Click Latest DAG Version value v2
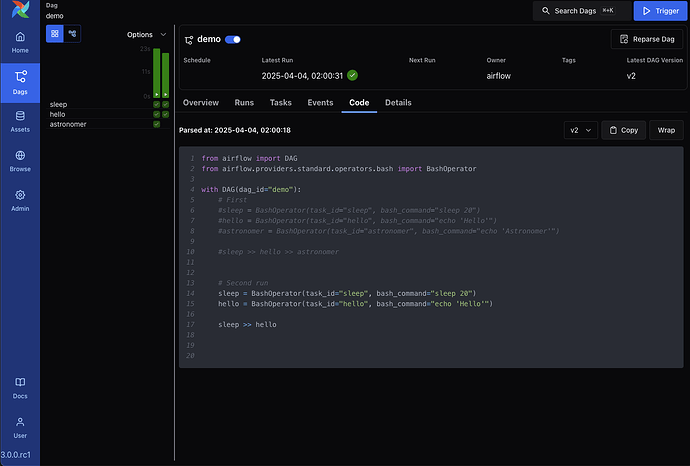The width and height of the screenshot is (690, 466). click(x=631, y=76)
